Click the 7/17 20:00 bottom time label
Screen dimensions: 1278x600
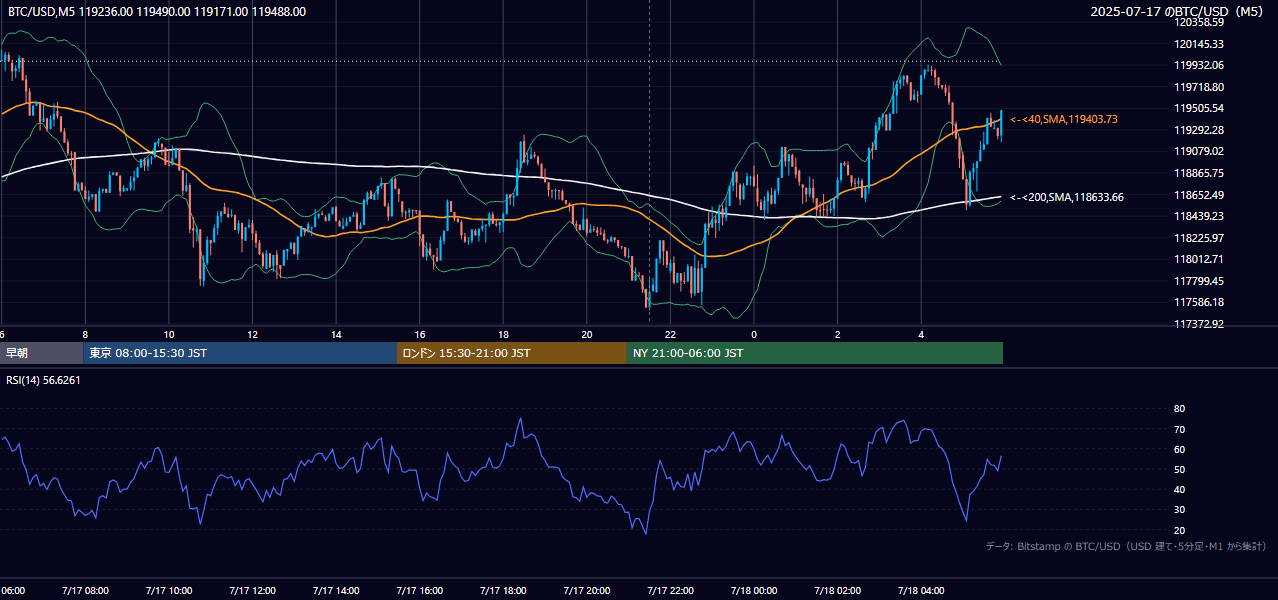click(586, 591)
